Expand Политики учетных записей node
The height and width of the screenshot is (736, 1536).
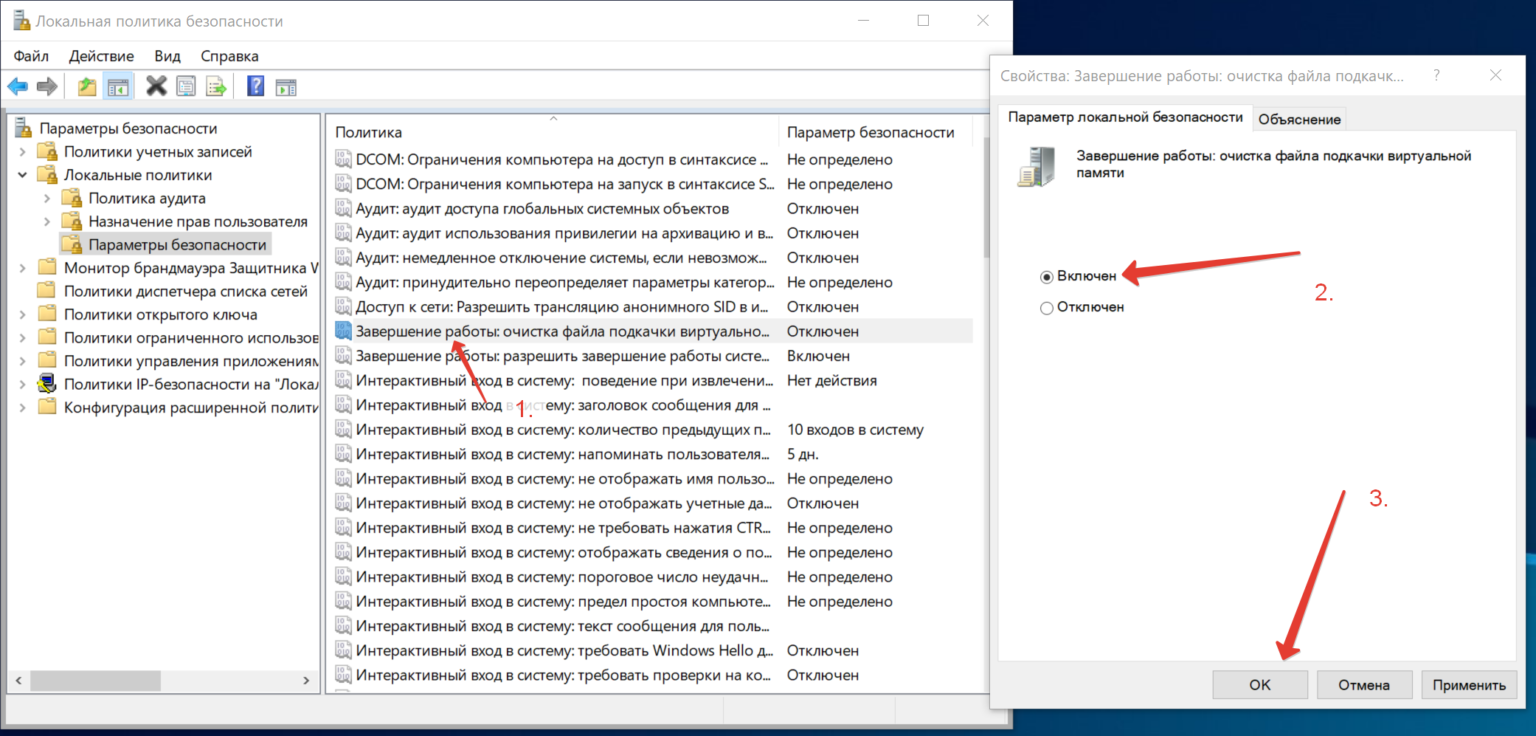(23, 151)
